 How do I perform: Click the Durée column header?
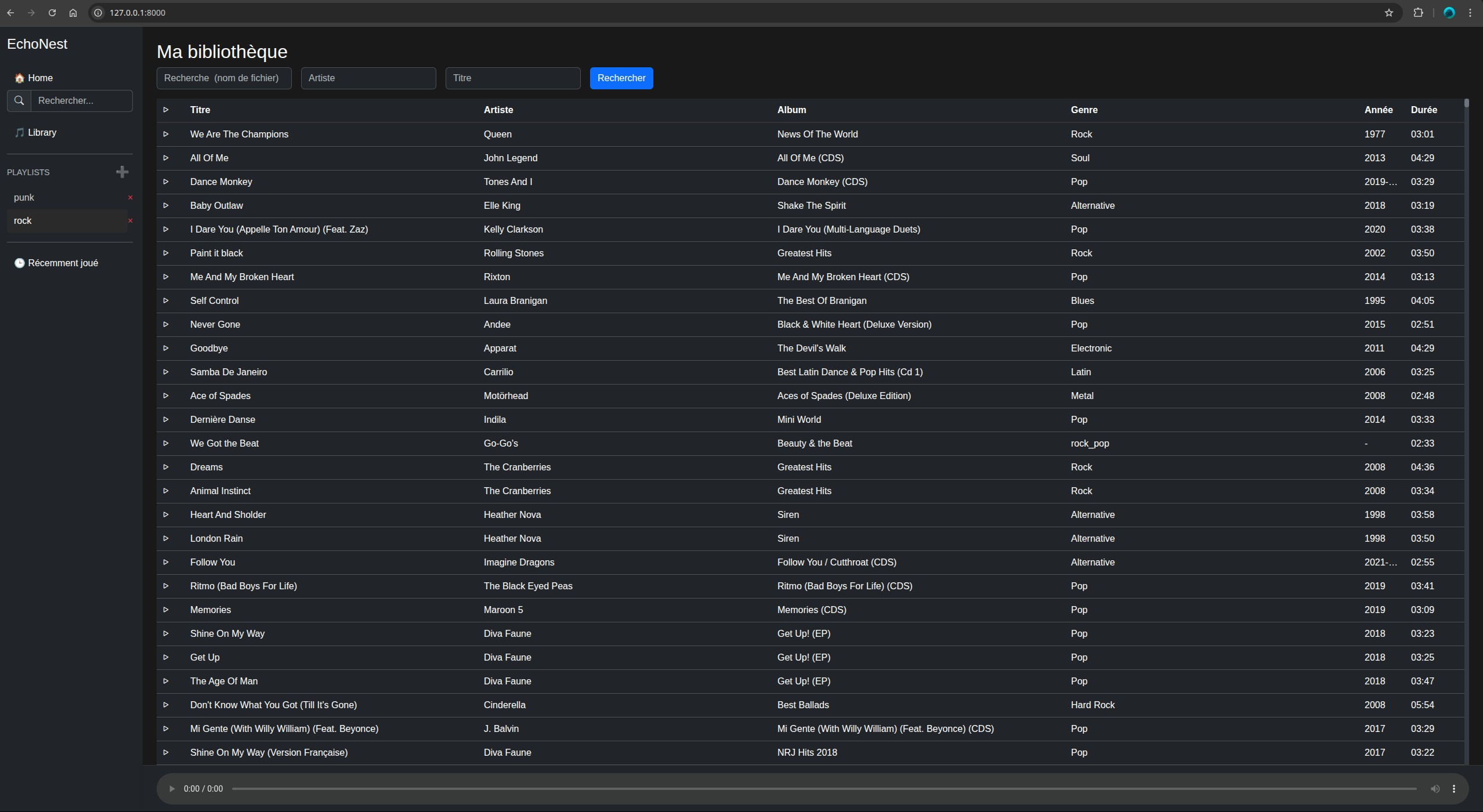1424,110
